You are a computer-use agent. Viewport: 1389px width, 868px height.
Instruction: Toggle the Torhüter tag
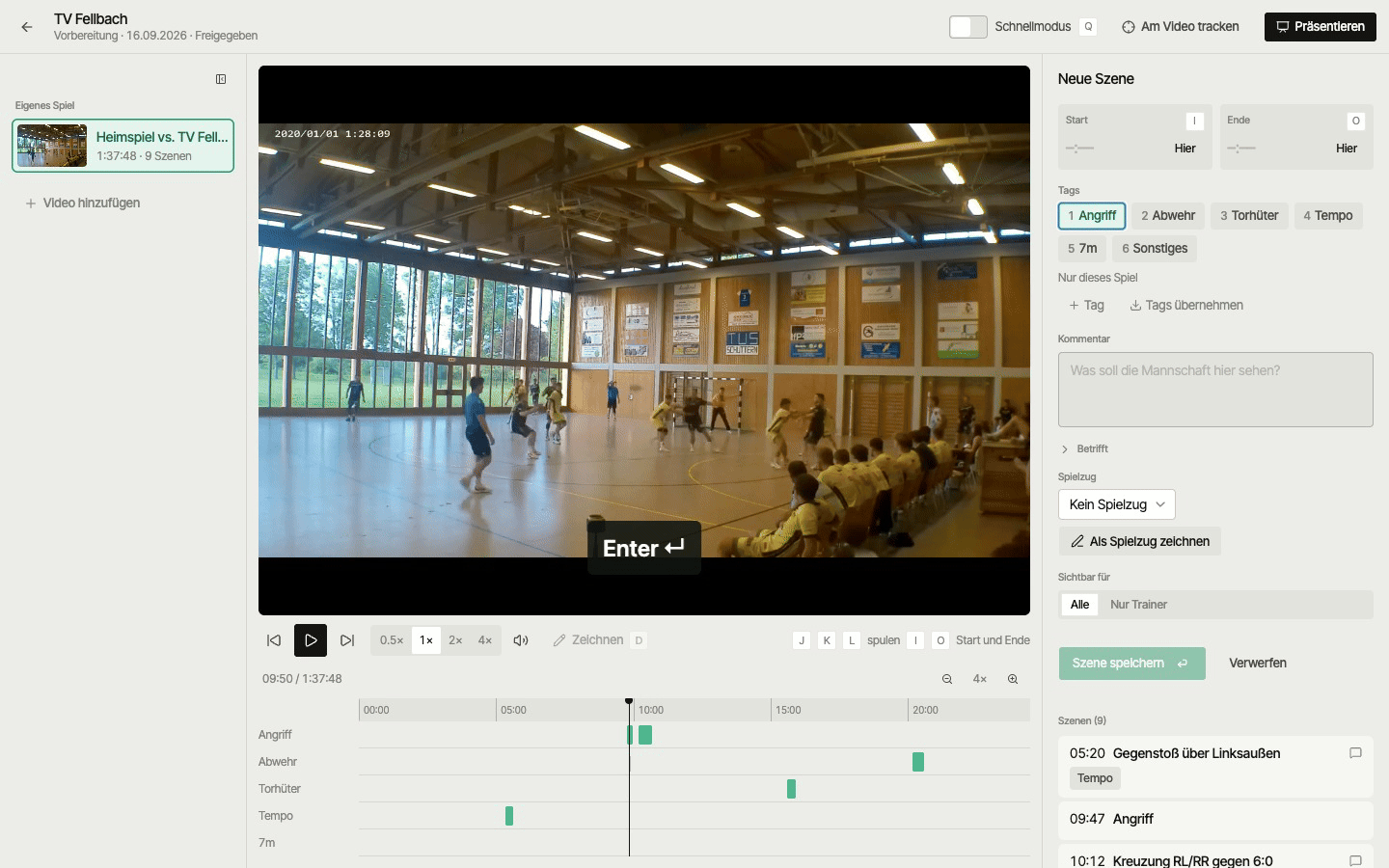tap(1249, 215)
